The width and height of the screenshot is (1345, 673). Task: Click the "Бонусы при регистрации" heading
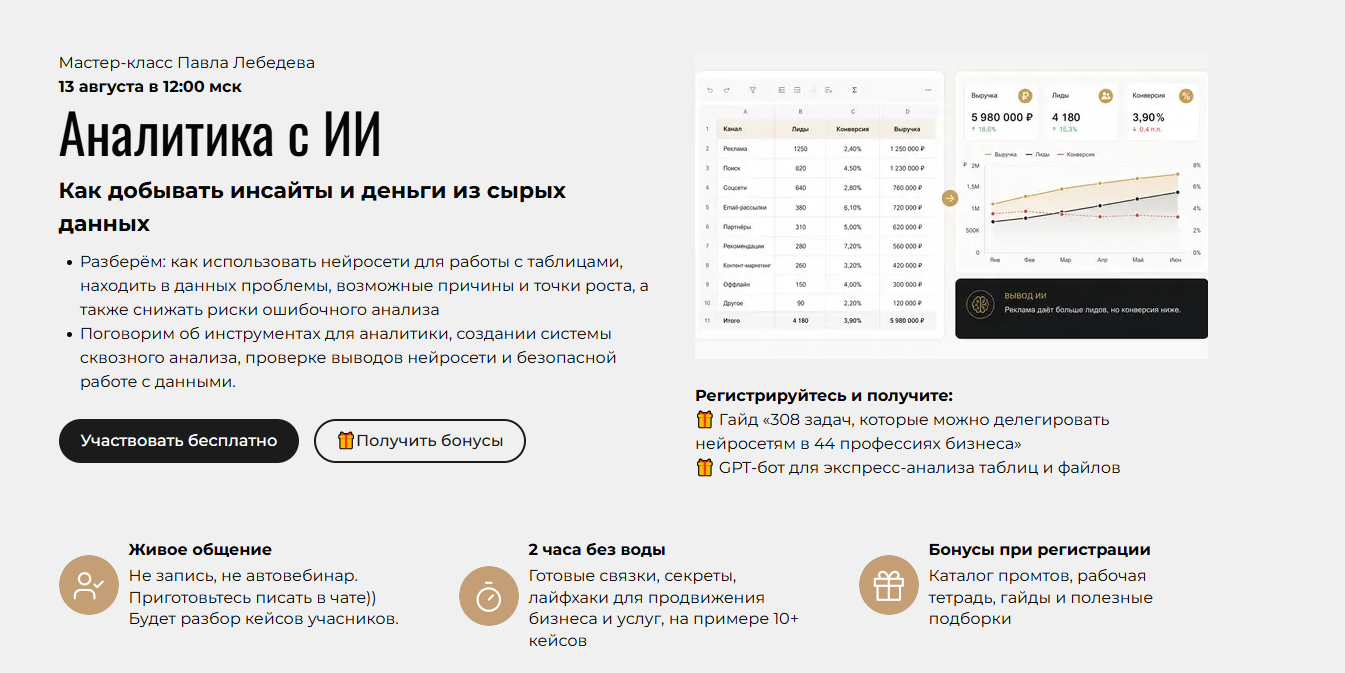1040,550
